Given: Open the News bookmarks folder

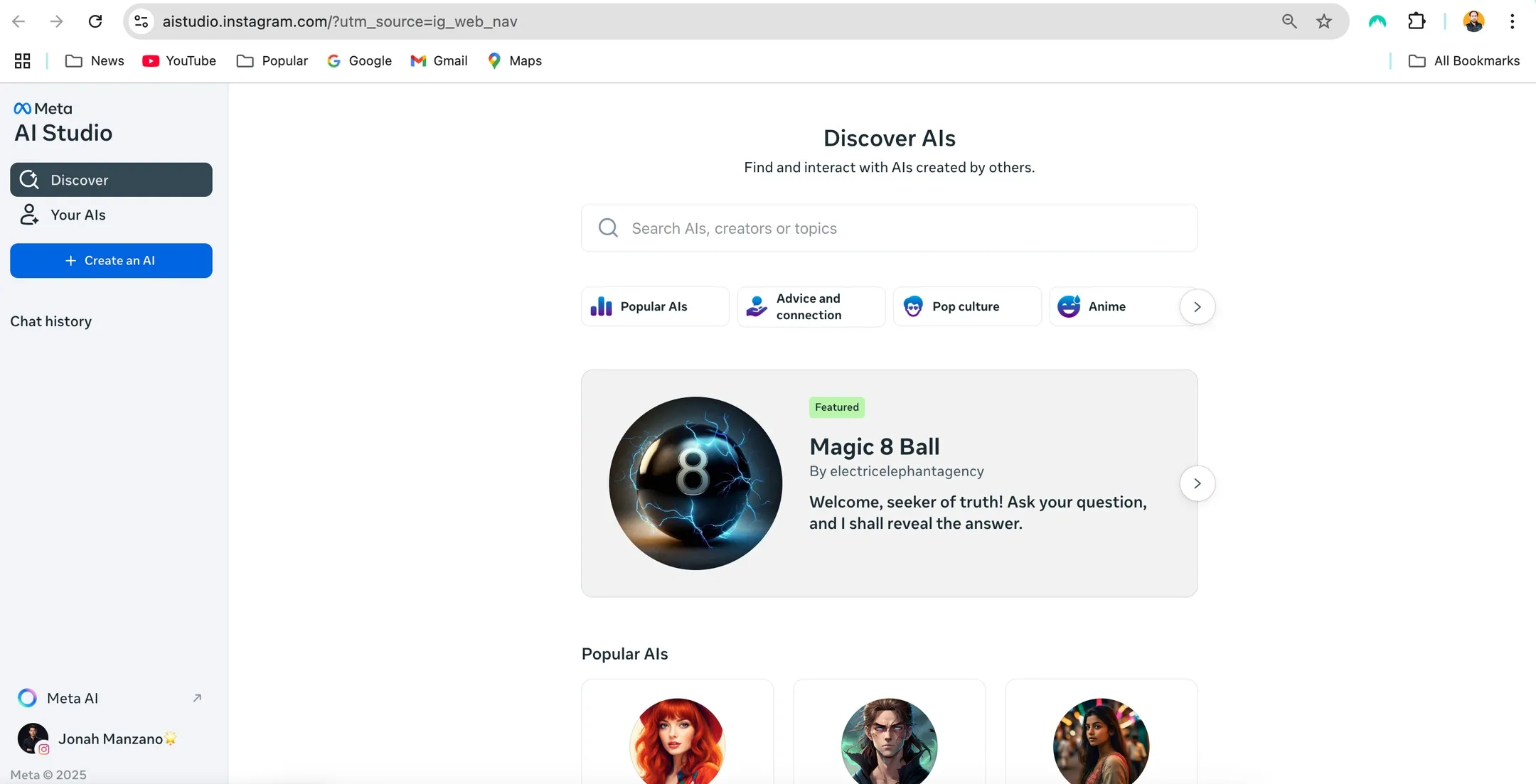Looking at the screenshot, I should pyautogui.click(x=95, y=61).
